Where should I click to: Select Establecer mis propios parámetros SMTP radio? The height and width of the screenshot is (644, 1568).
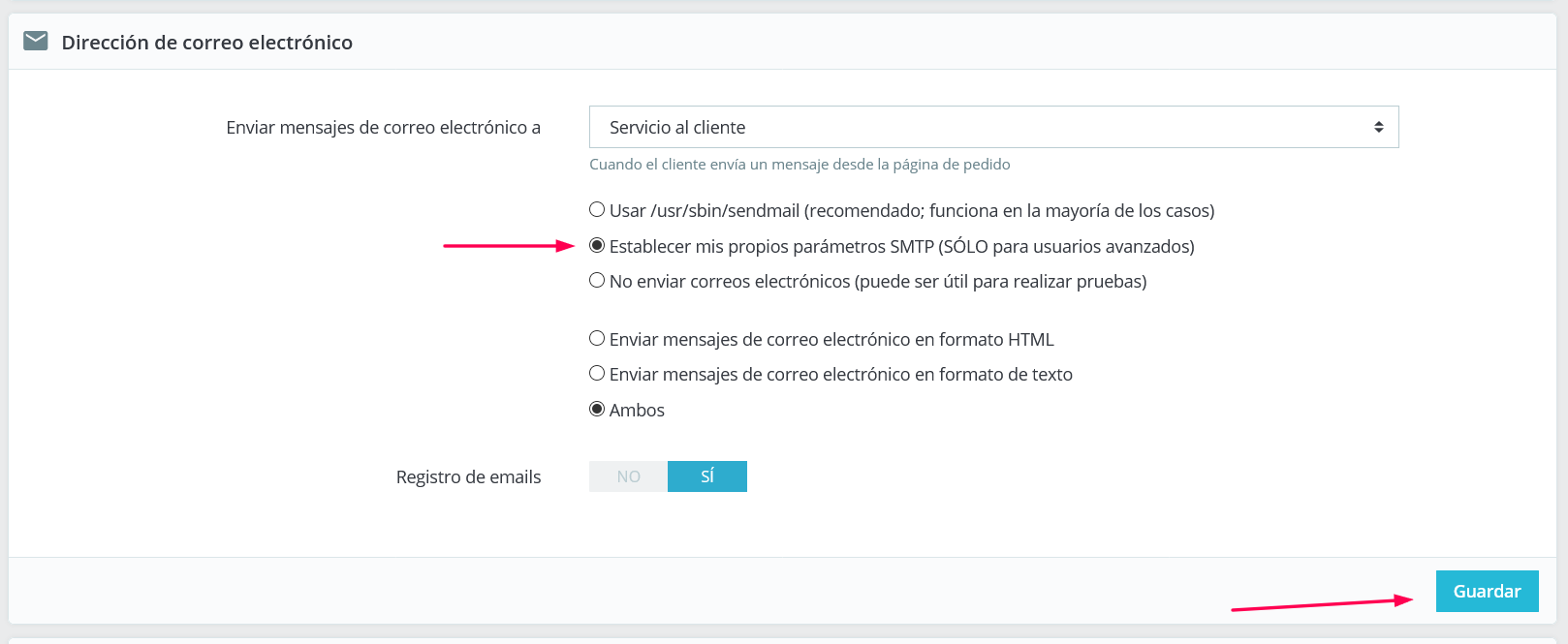tap(597, 245)
